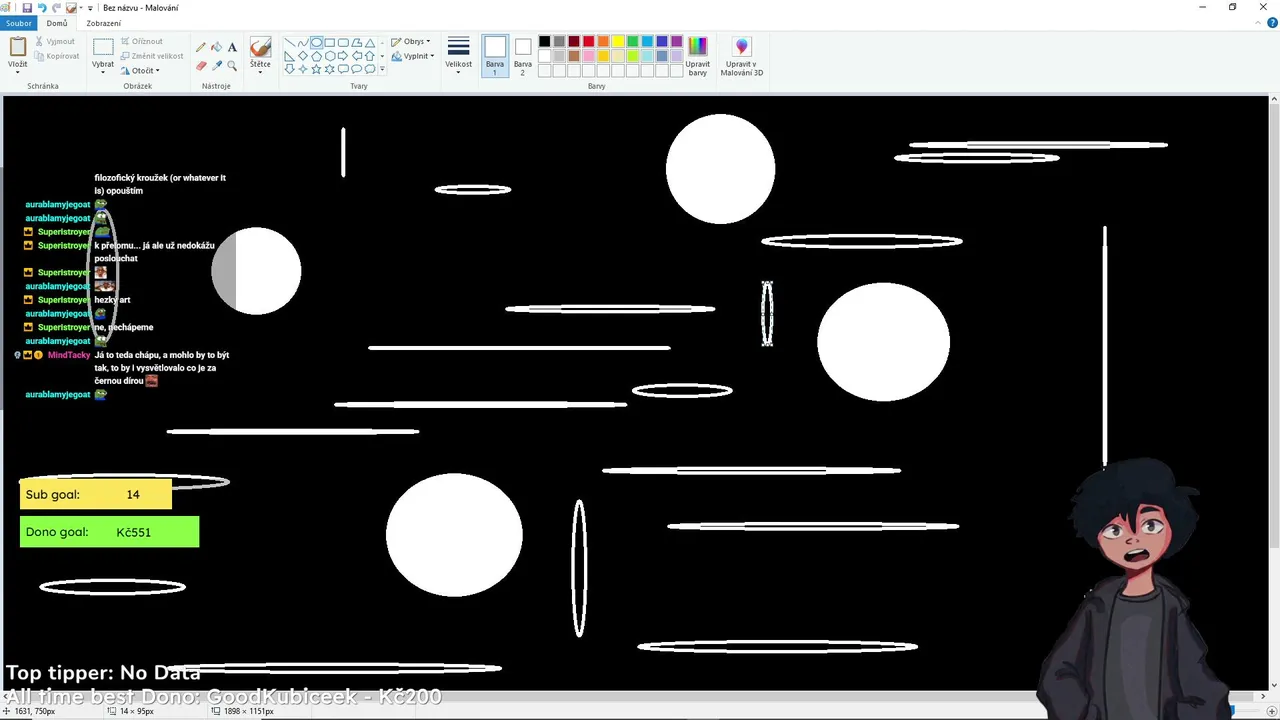Save using the quick access floppy icon
This screenshot has width=1280, height=720.
[x=27, y=7]
